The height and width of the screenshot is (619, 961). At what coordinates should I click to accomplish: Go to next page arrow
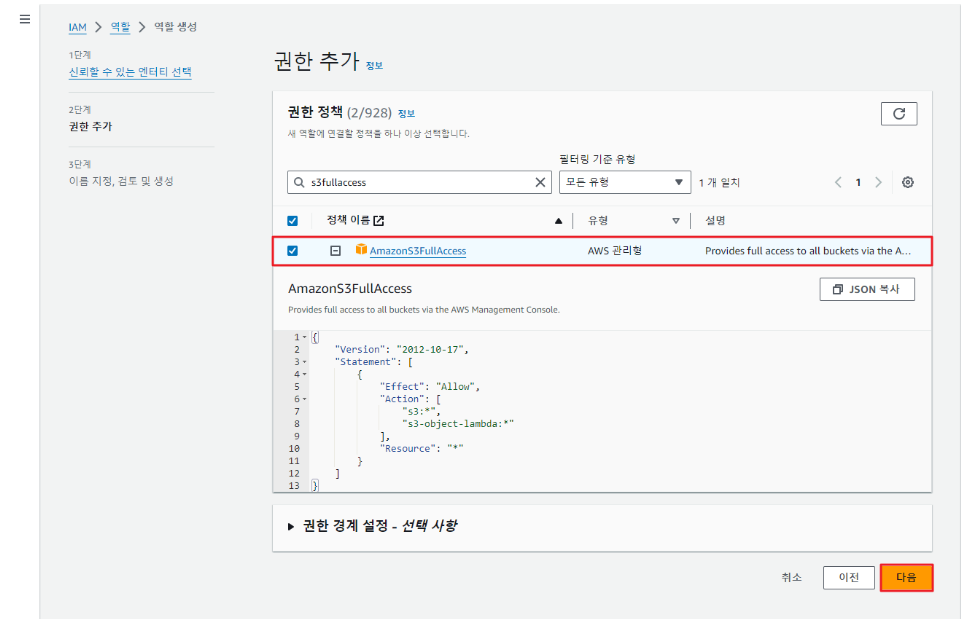click(878, 182)
